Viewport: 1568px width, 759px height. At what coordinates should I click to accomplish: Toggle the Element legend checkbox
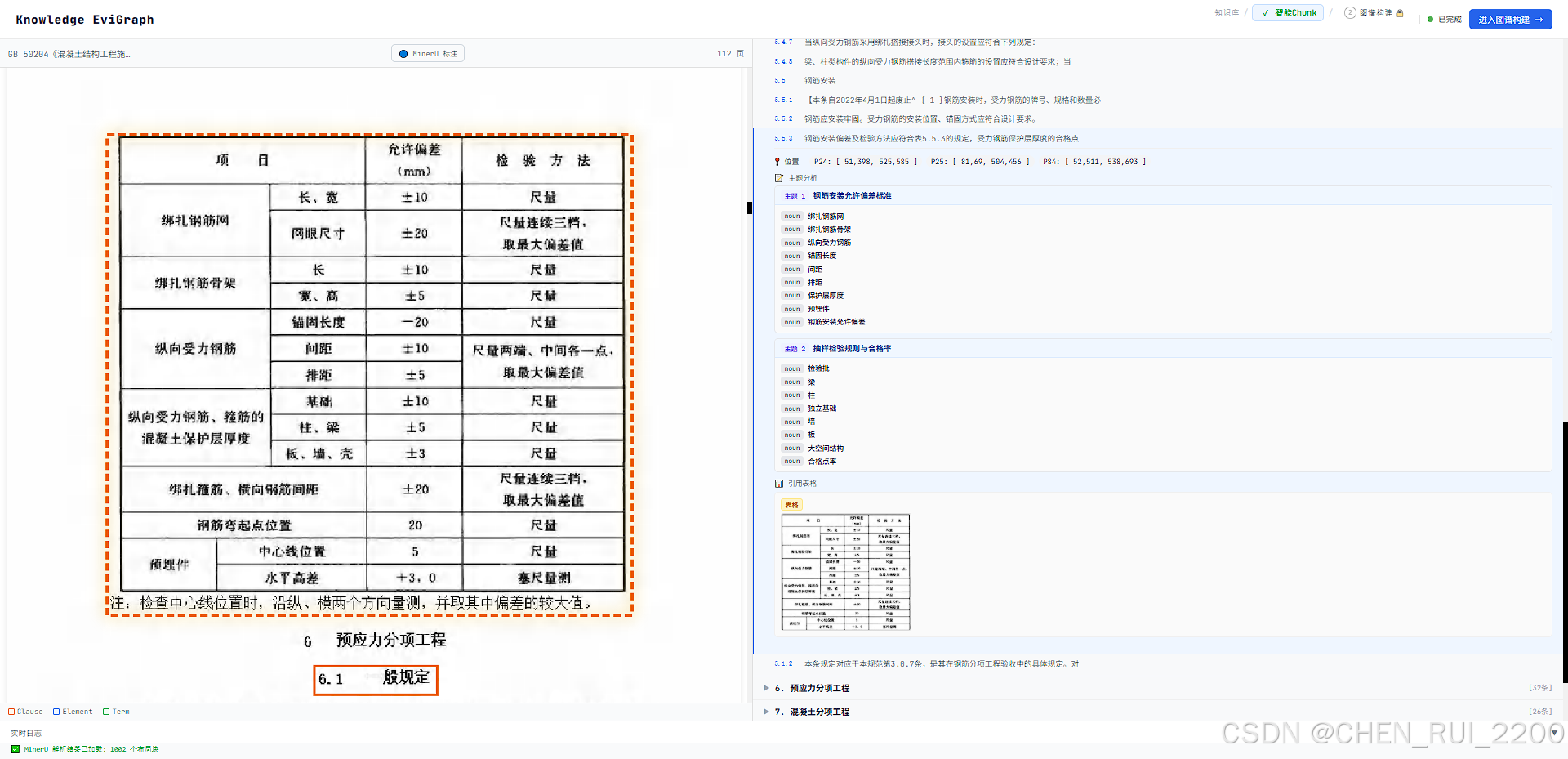[x=56, y=712]
